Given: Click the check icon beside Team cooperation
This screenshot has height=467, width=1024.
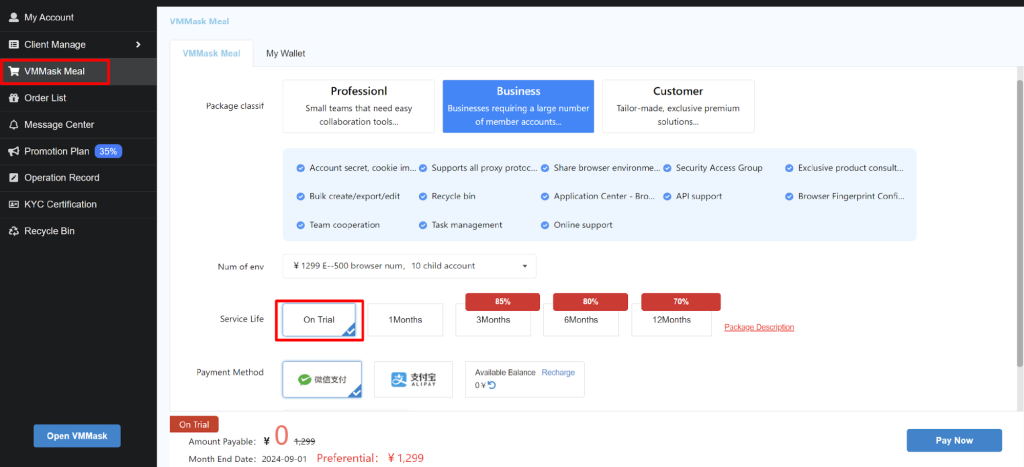Looking at the screenshot, I should pyautogui.click(x=300, y=225).
